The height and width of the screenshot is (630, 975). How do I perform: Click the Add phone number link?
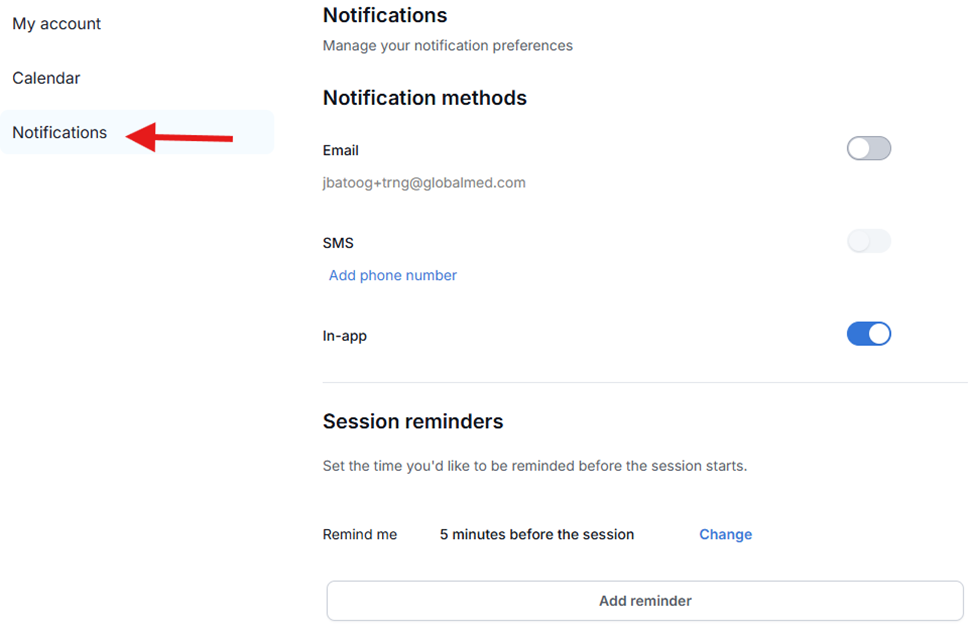393,275
